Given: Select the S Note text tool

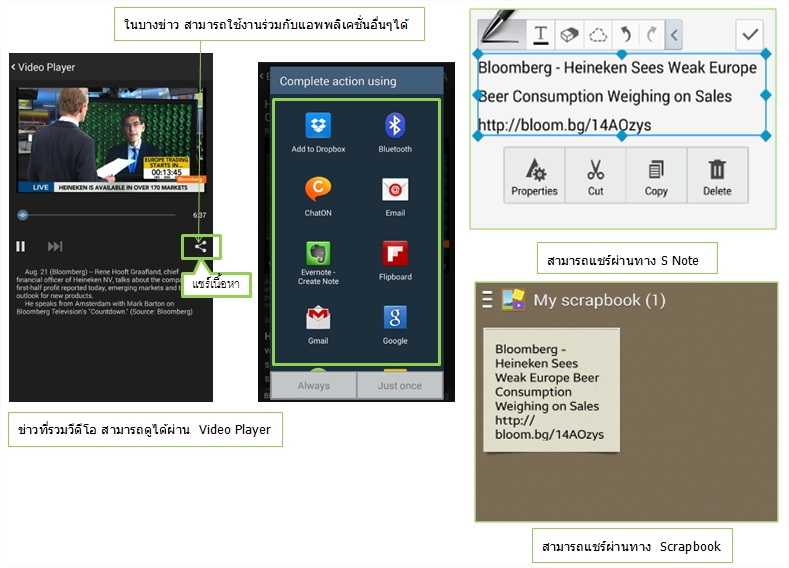Looking at the screenshot, I should (x=540, y=34).
